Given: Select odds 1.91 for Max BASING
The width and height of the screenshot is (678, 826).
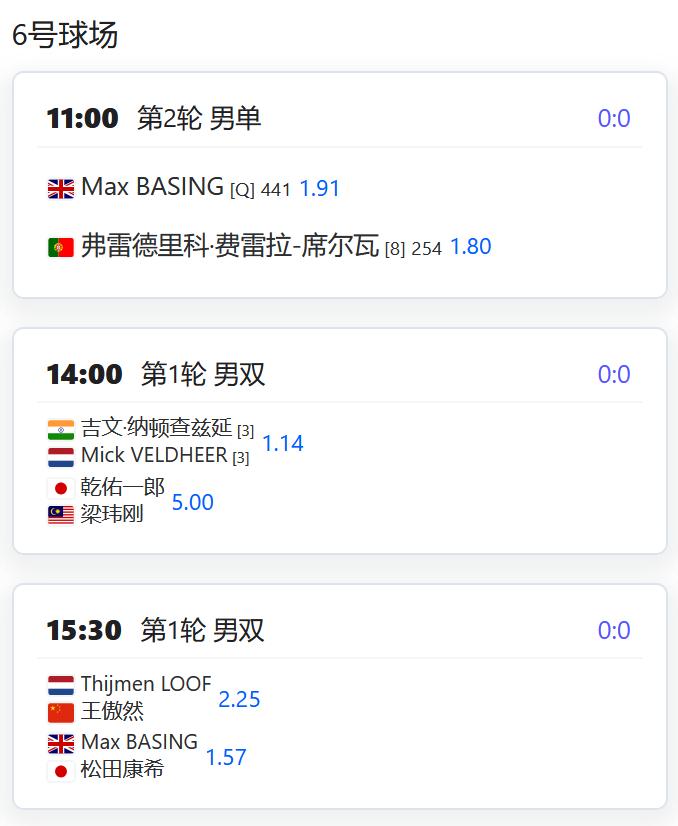Looking at the screenshot, I should [319, 189].
